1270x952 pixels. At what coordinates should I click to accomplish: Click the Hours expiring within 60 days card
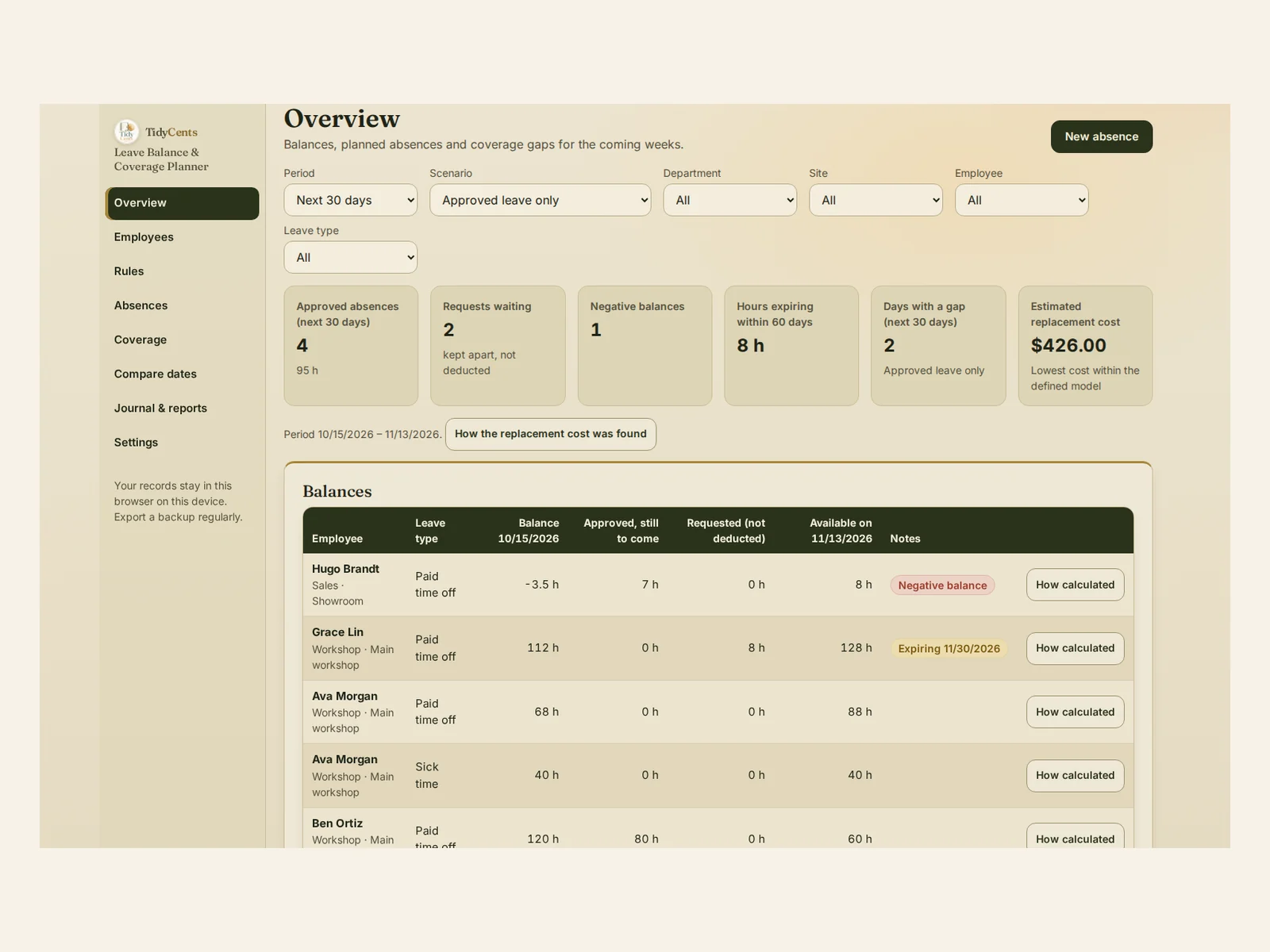pos(791,346)
